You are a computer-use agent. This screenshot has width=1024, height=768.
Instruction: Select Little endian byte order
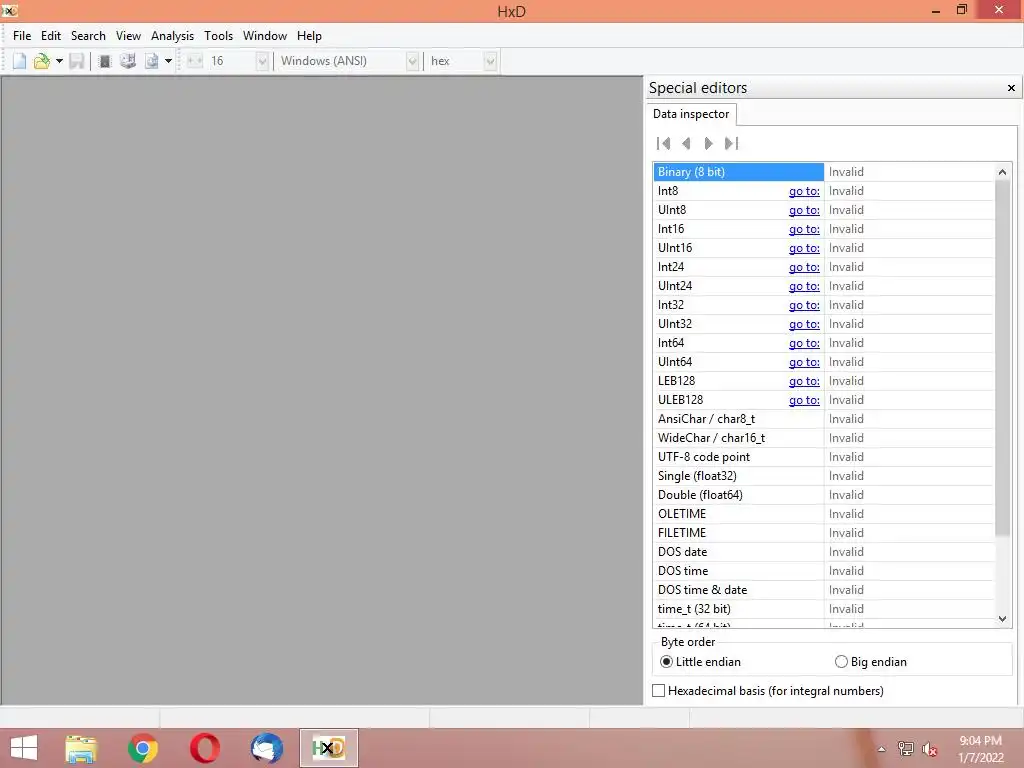[701, 662]
